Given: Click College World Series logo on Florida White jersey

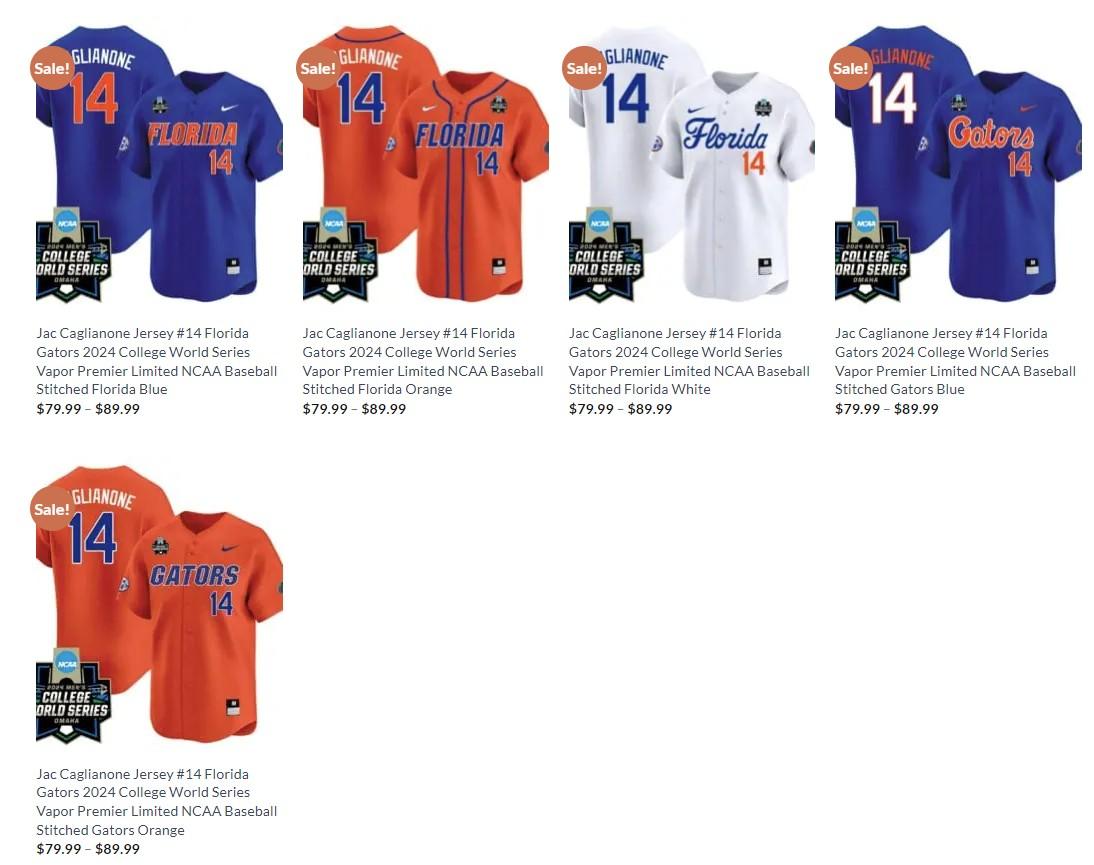Looking at the screenshot, I should point(605,255).
